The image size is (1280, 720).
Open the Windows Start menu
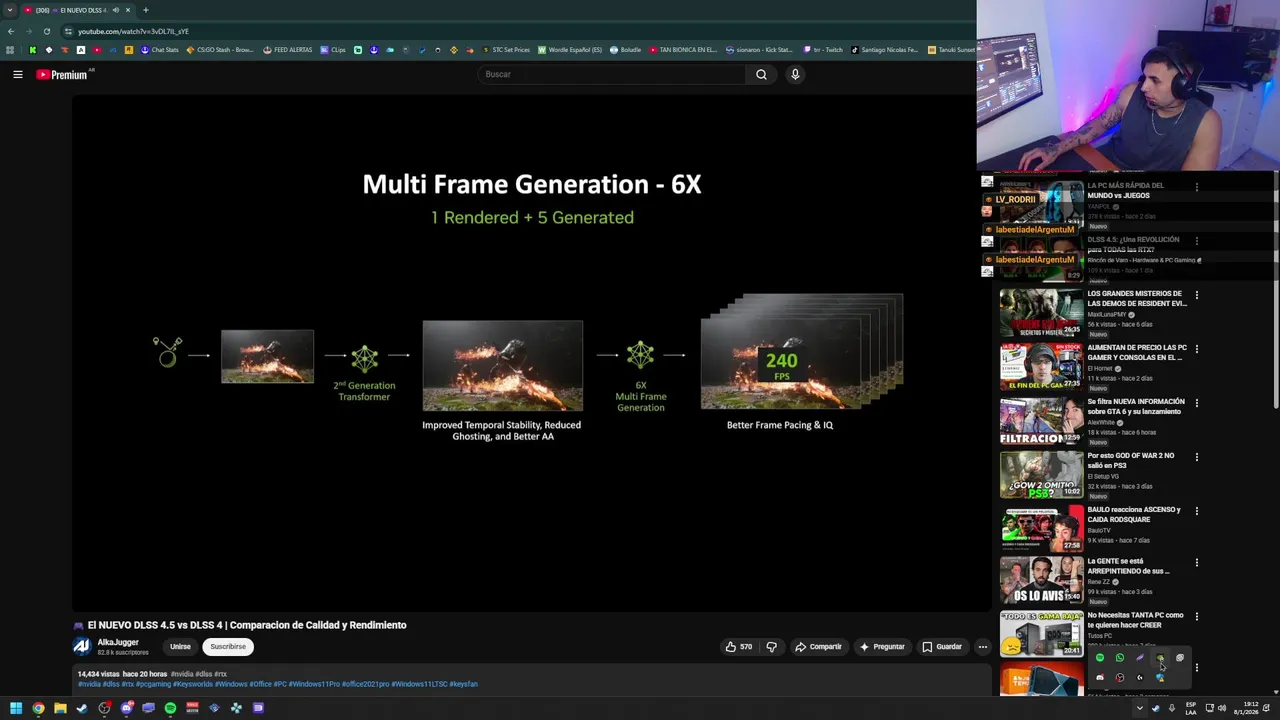(15, 708)
